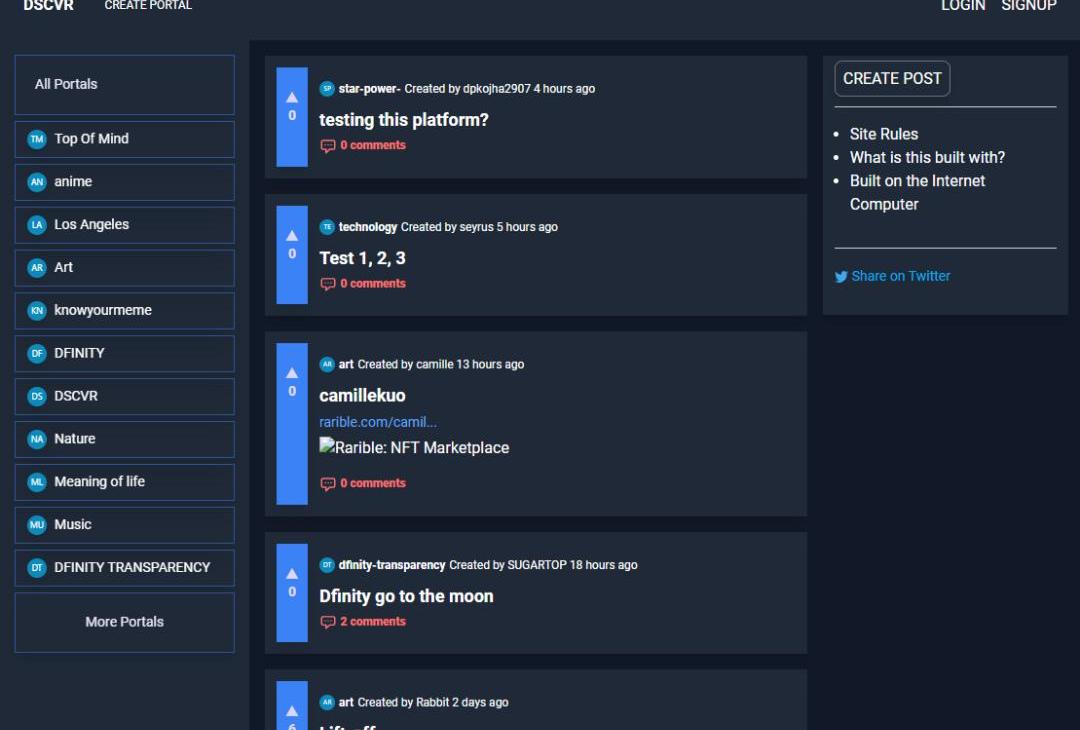This screenshot has width=1080, height=730.
Task: Upvote the "testing this platform?" post
Action: click(292, 97)
